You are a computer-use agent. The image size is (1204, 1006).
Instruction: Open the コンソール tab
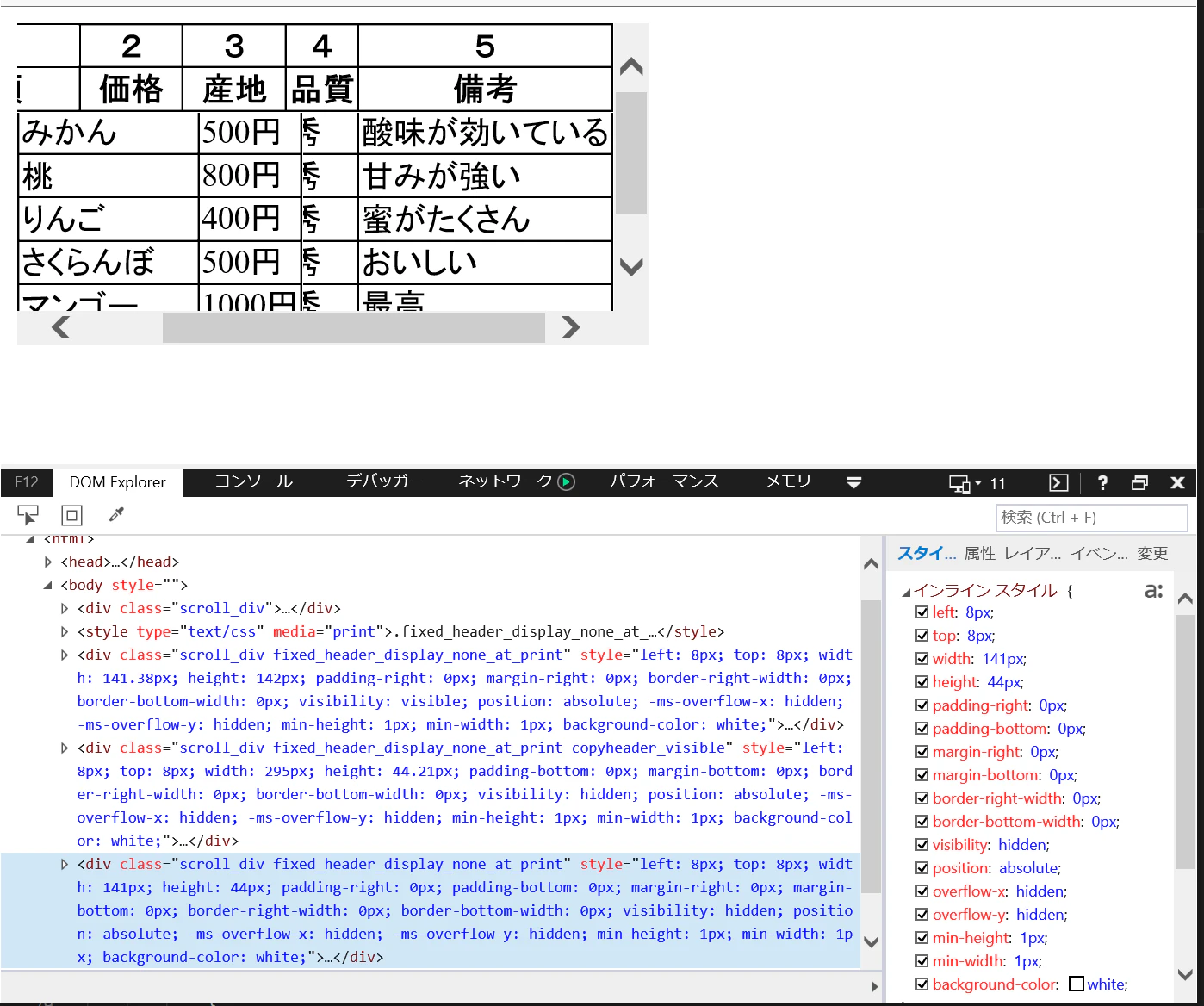pos(254,481)
